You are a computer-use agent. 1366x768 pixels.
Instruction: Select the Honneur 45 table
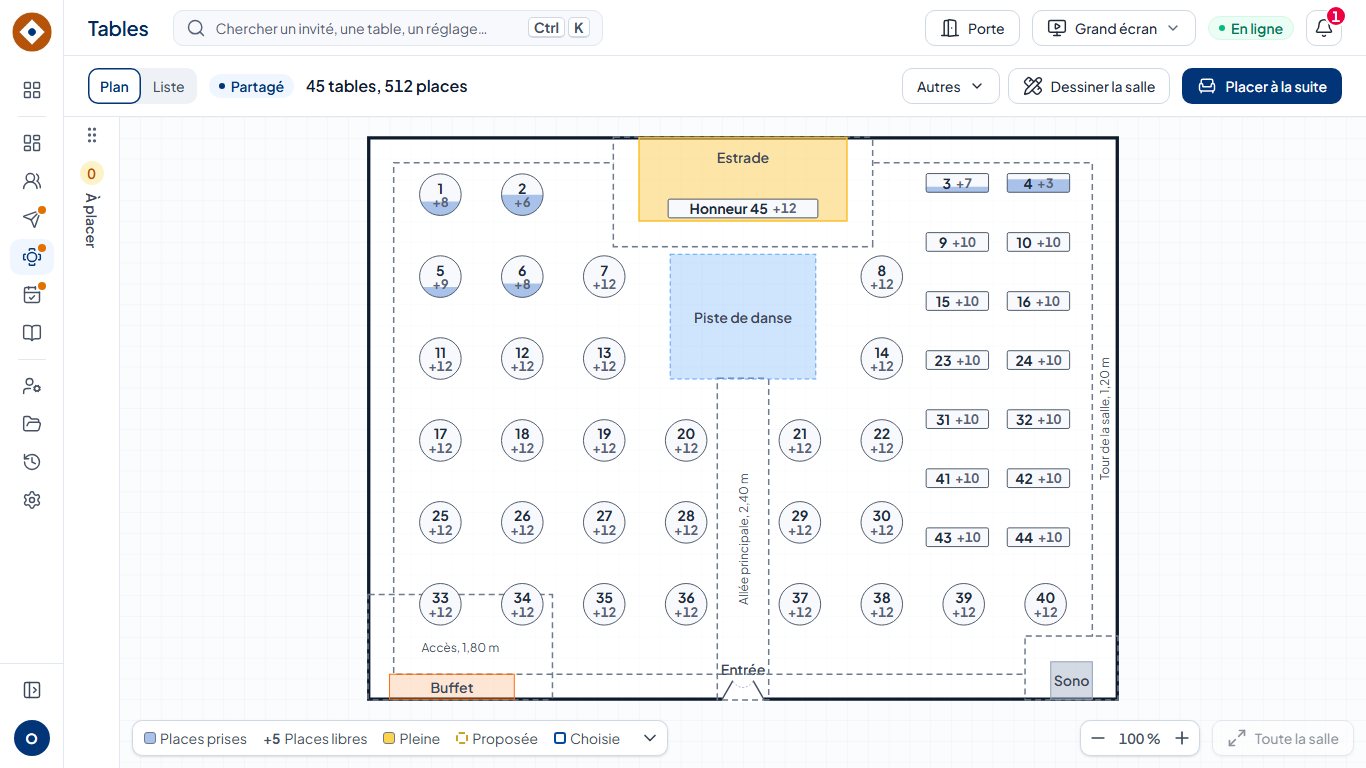[743, 209]
